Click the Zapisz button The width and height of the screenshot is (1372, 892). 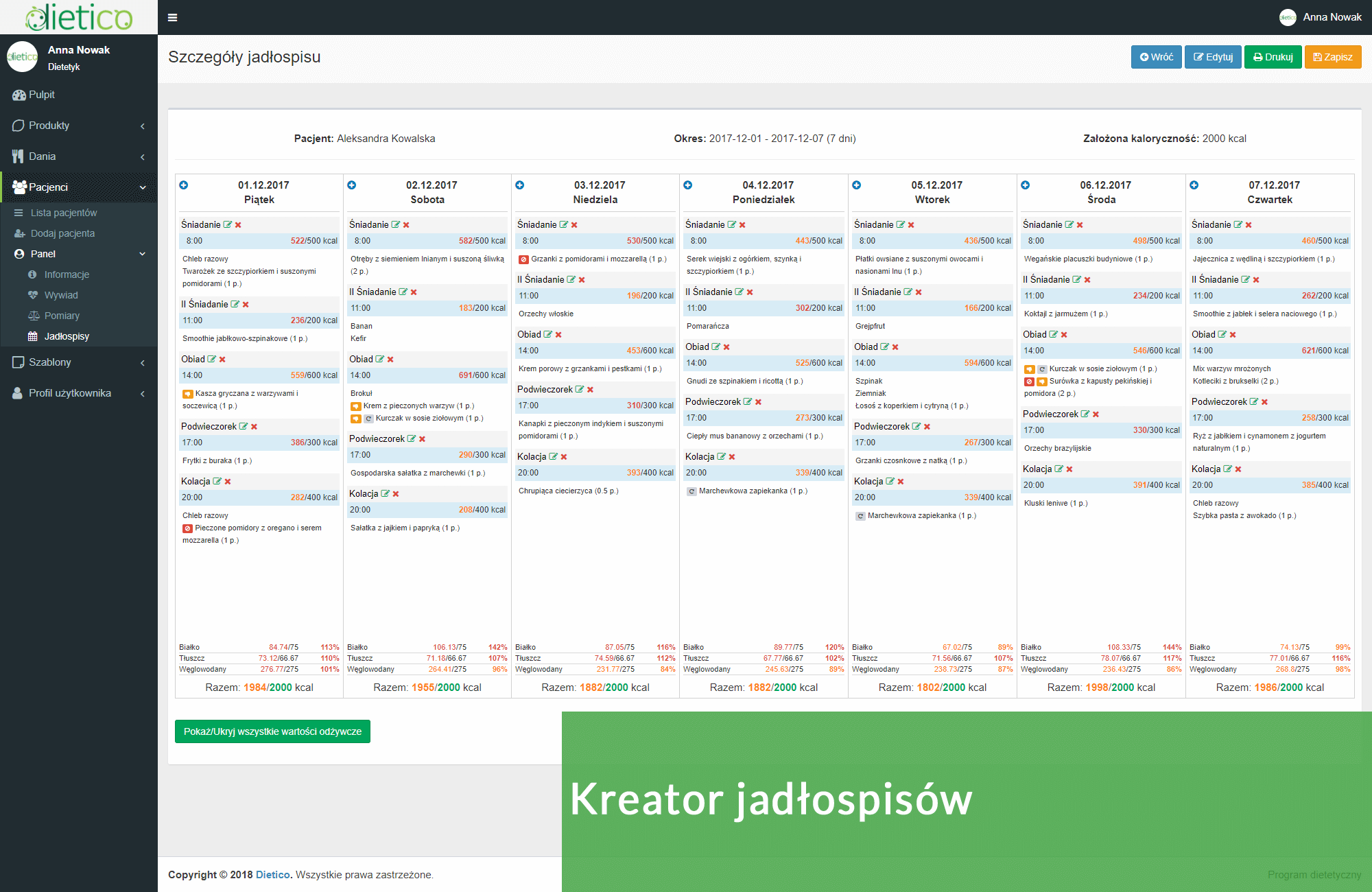1333,57
